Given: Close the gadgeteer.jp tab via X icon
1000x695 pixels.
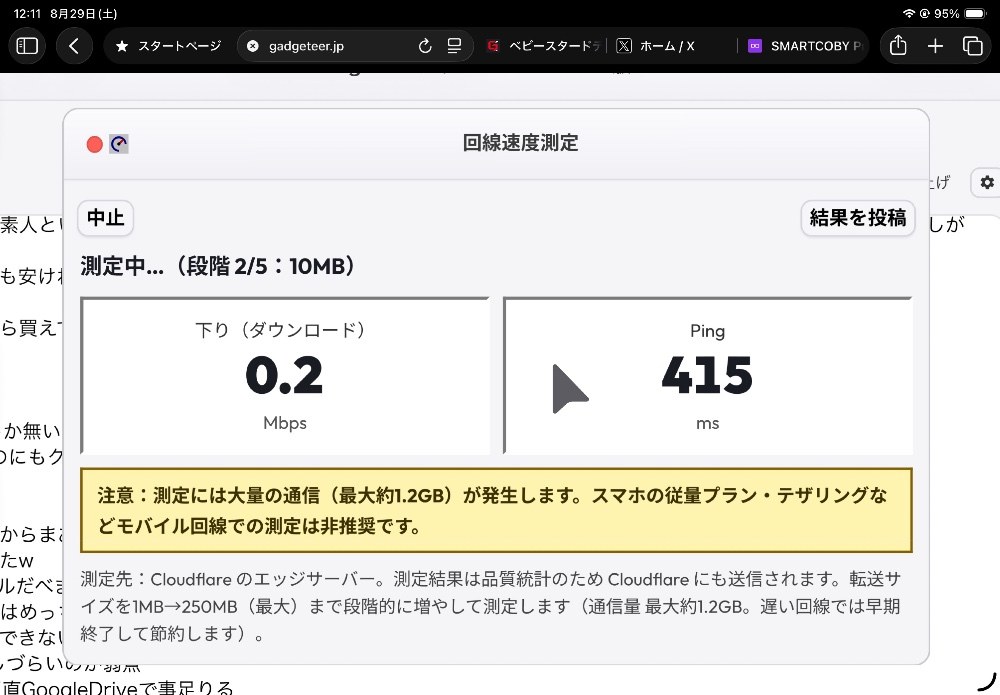Looking at the screenshot, I should click(x=253, y=46).
